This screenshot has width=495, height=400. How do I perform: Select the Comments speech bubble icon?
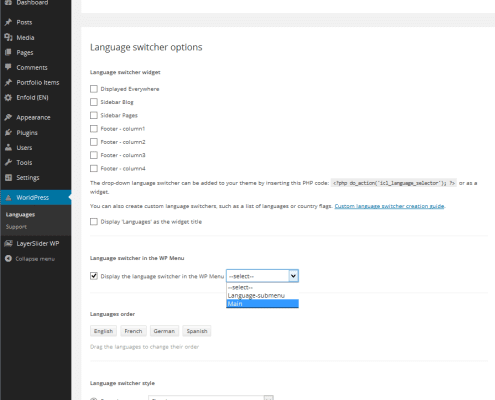[x=8, y=67]
